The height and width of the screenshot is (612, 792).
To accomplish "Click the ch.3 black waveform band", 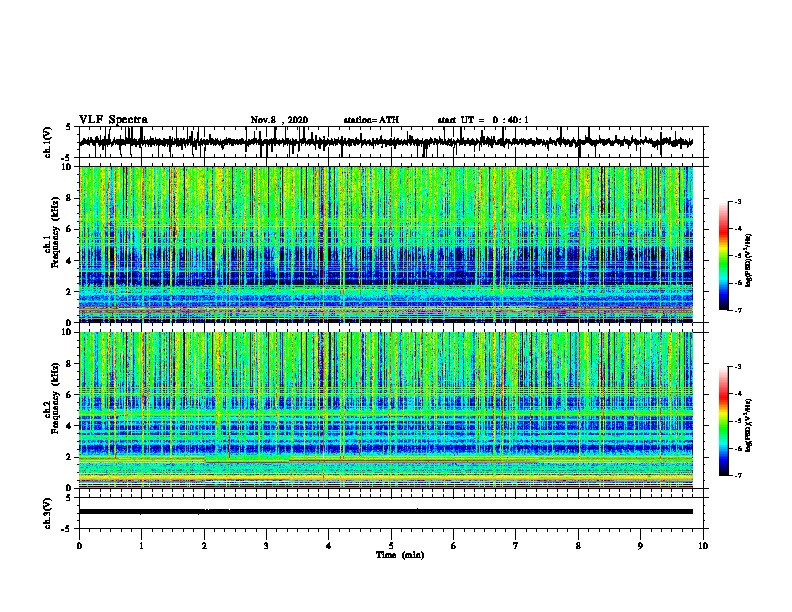I will tap(386, 512).
